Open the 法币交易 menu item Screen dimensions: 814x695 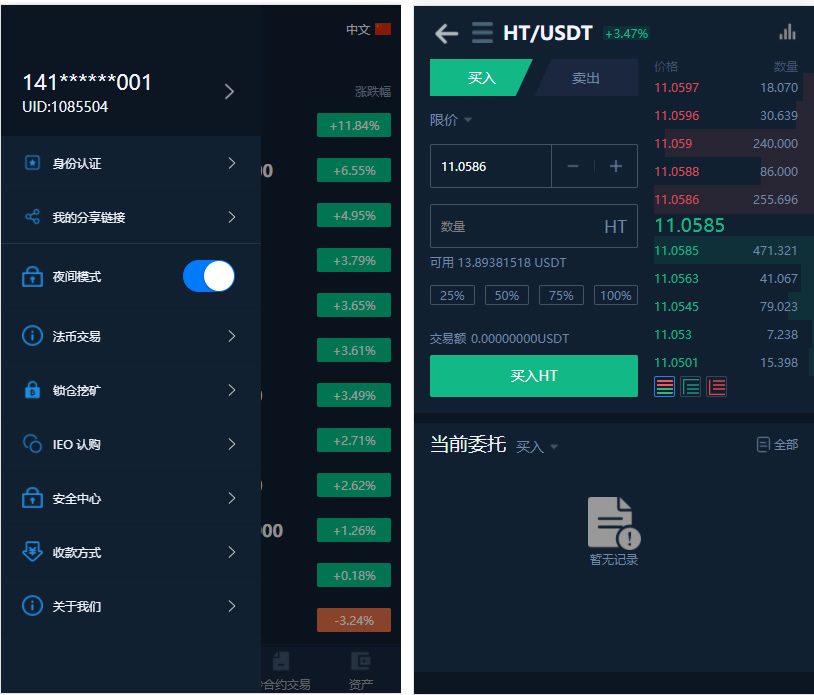point(130,336)
